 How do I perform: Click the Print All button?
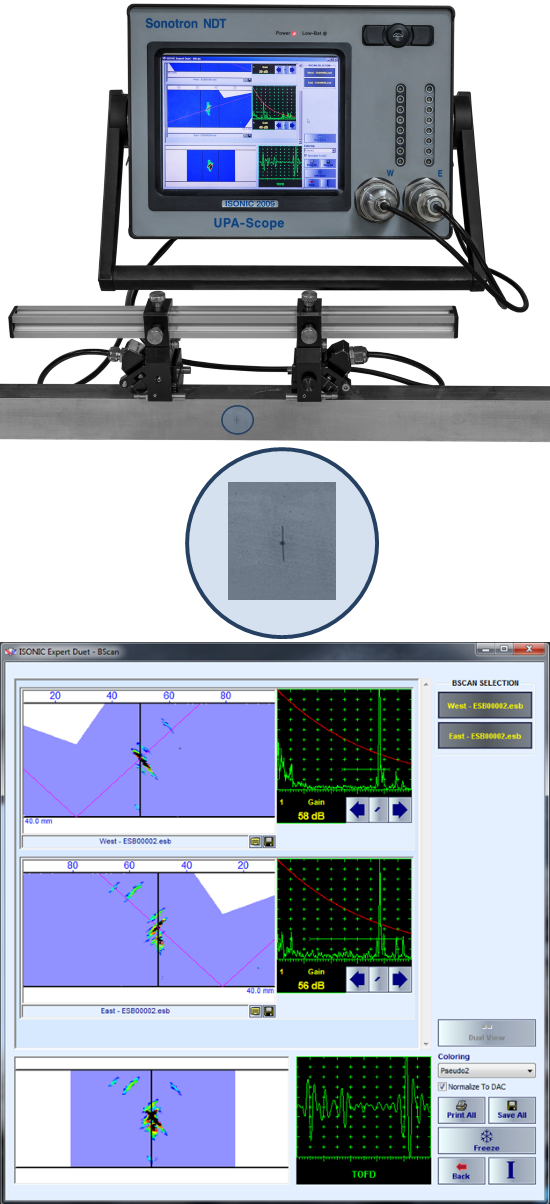[462, 1110]
